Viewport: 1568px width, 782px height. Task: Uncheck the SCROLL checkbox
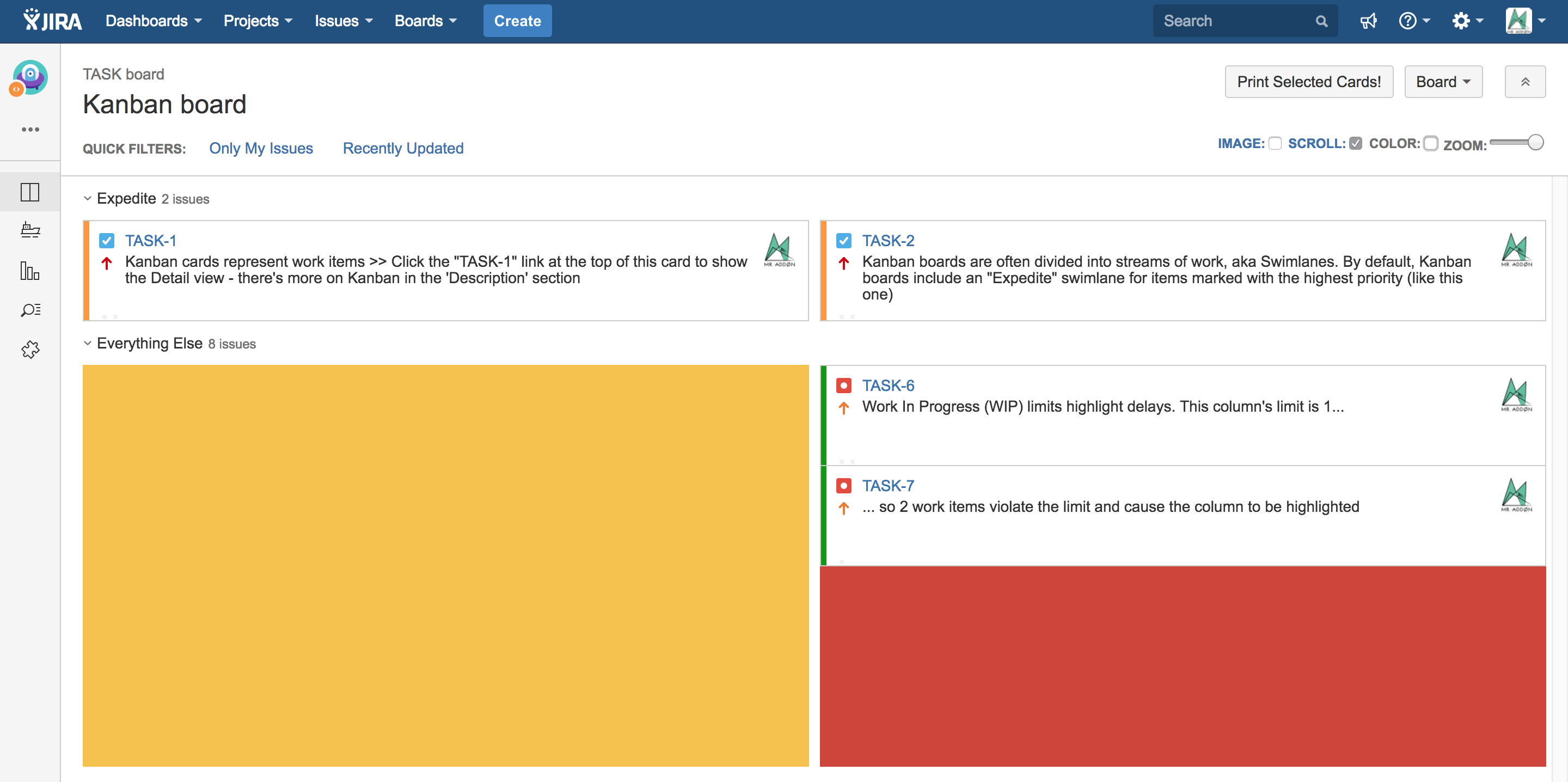tap(1355, 144)
